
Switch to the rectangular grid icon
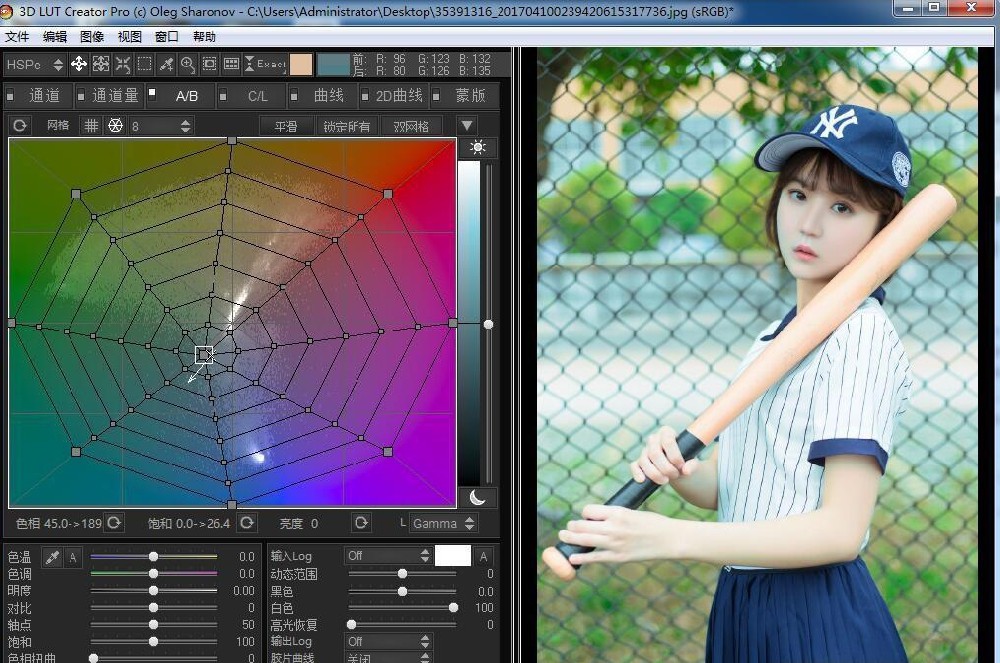coord(91,126)
